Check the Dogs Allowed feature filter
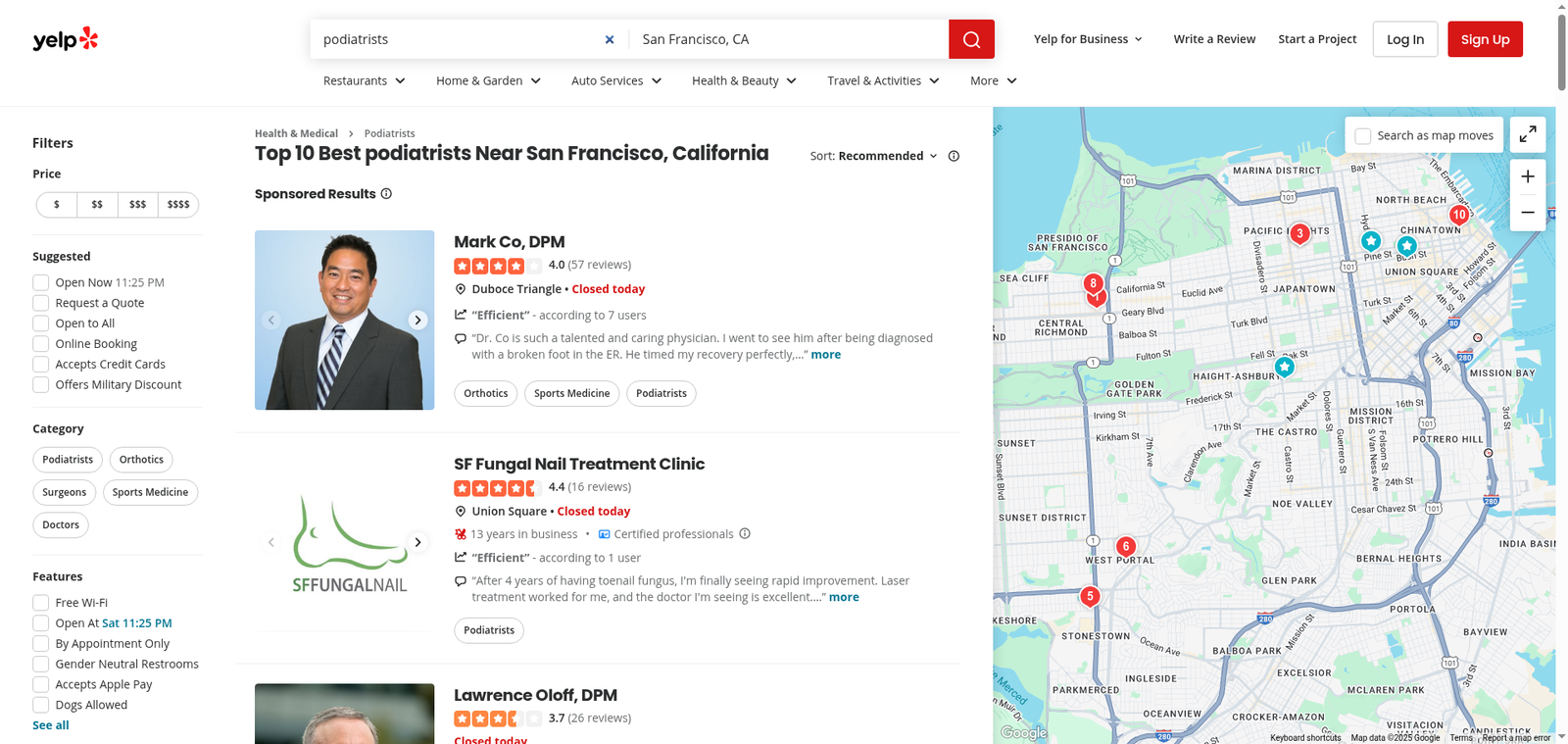The height and width of the screenshot is (744, 1568). point(41,705)
